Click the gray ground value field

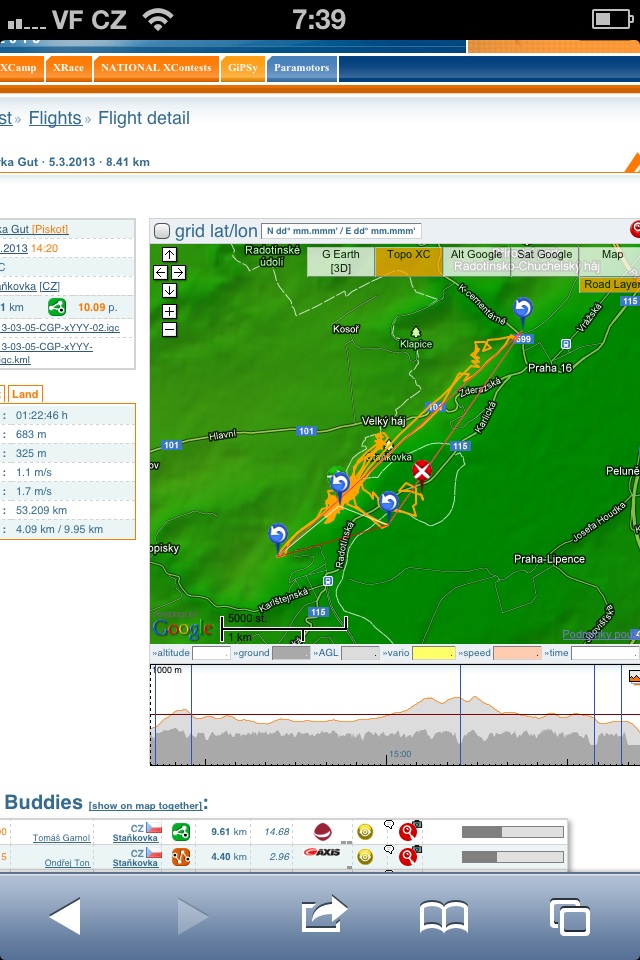pyautogui.click(x=291, y=653)
